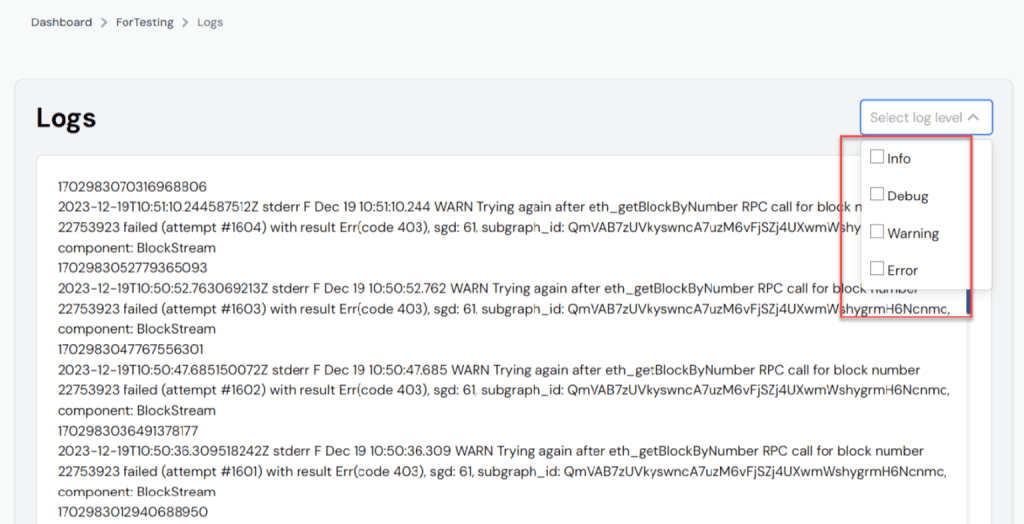
Task: Click the log line with attempt #1601
Action: pos(502,472)
